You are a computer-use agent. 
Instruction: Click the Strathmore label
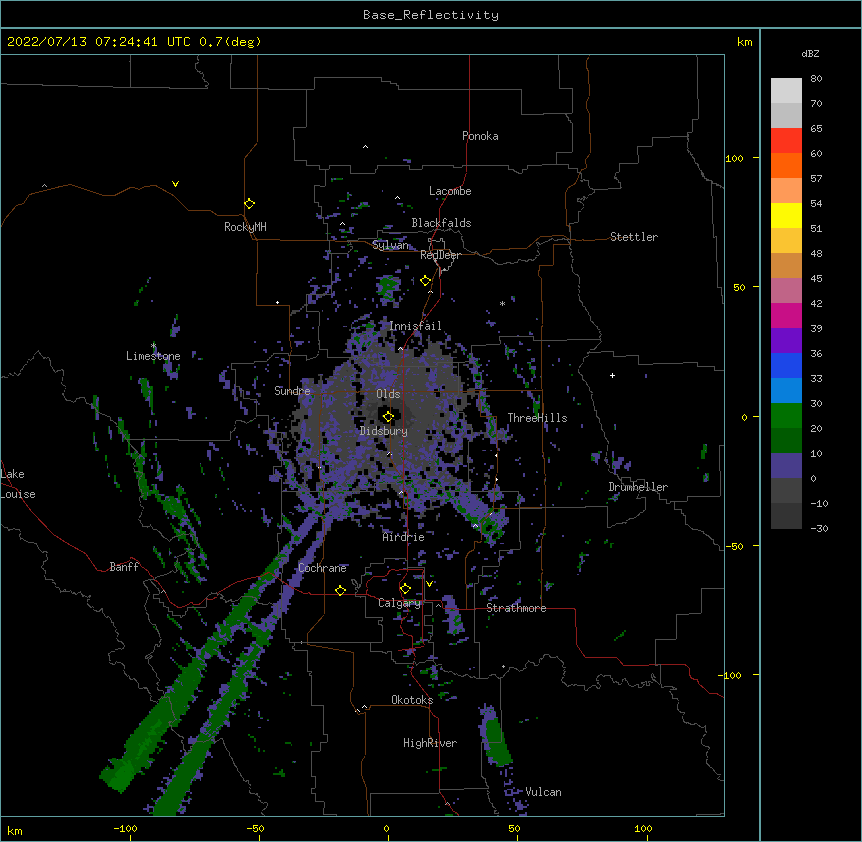tap(516, 608)
